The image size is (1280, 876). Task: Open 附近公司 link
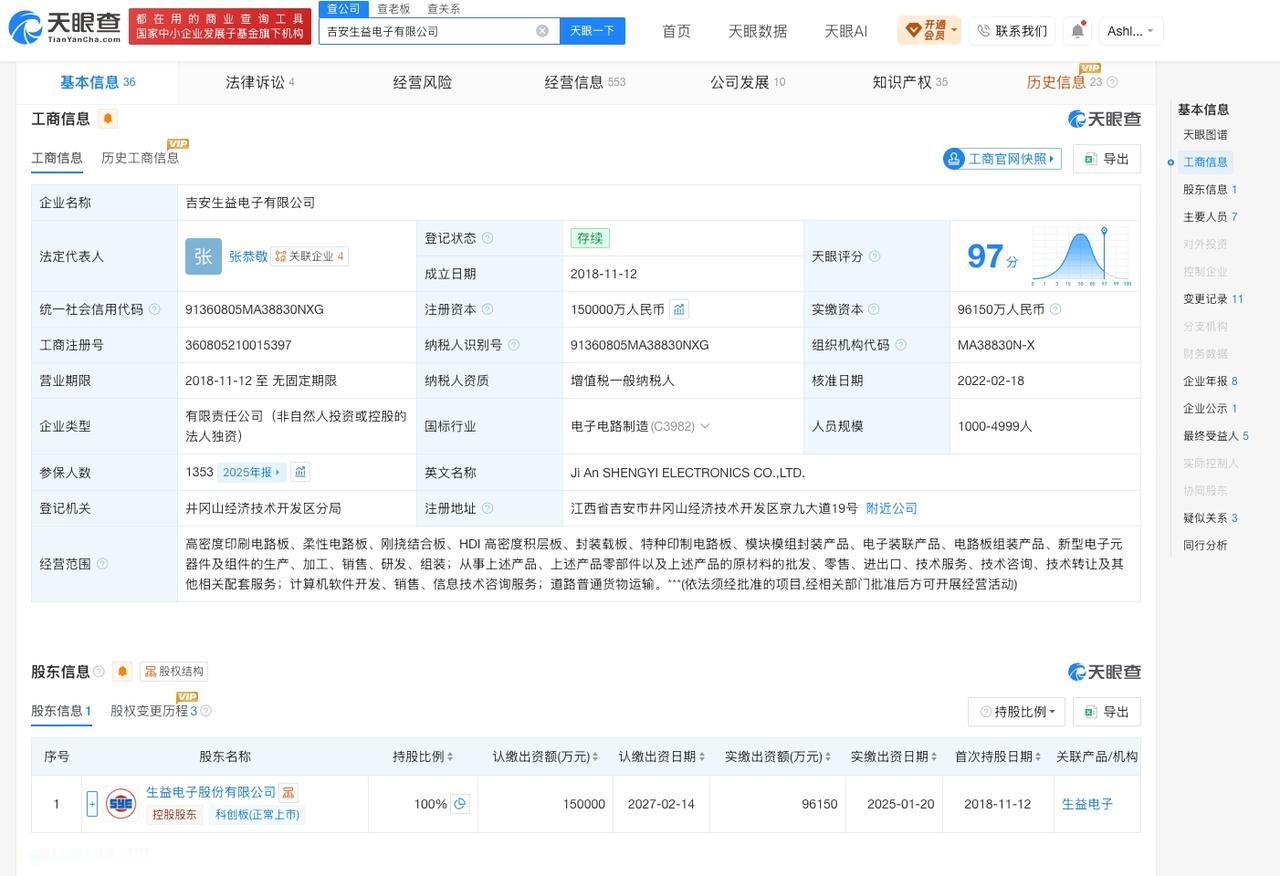pyautogui.click(x=892, y=508)
